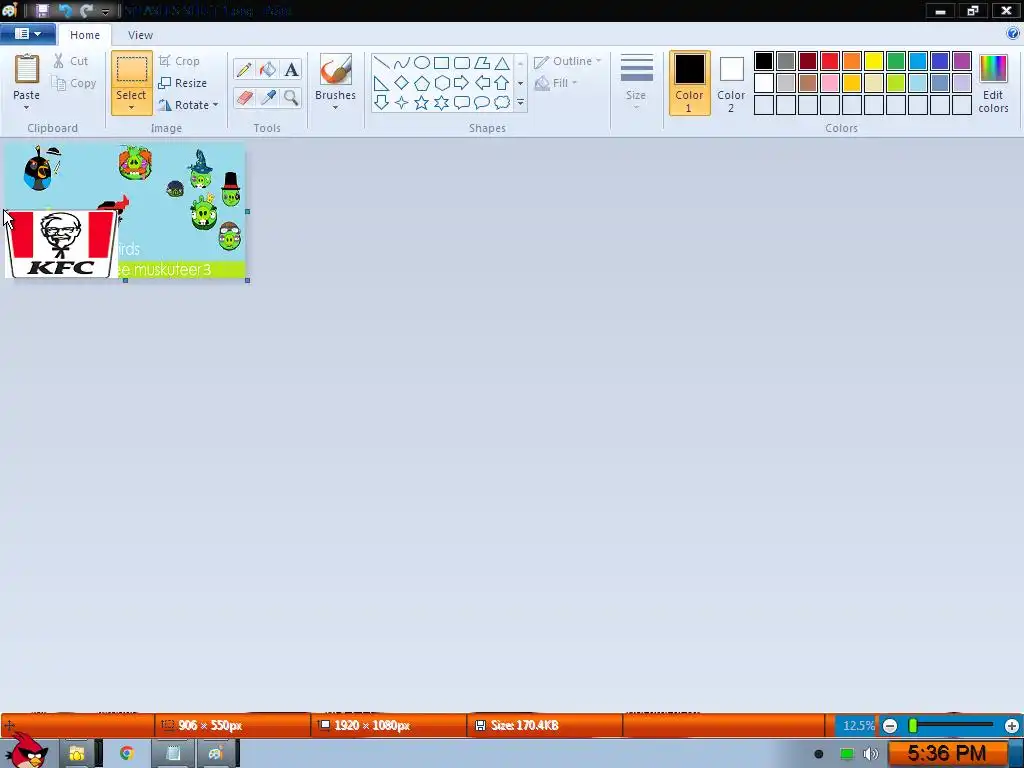
Task: Pick the red color swatch
Action: click(x=830, y=61)
